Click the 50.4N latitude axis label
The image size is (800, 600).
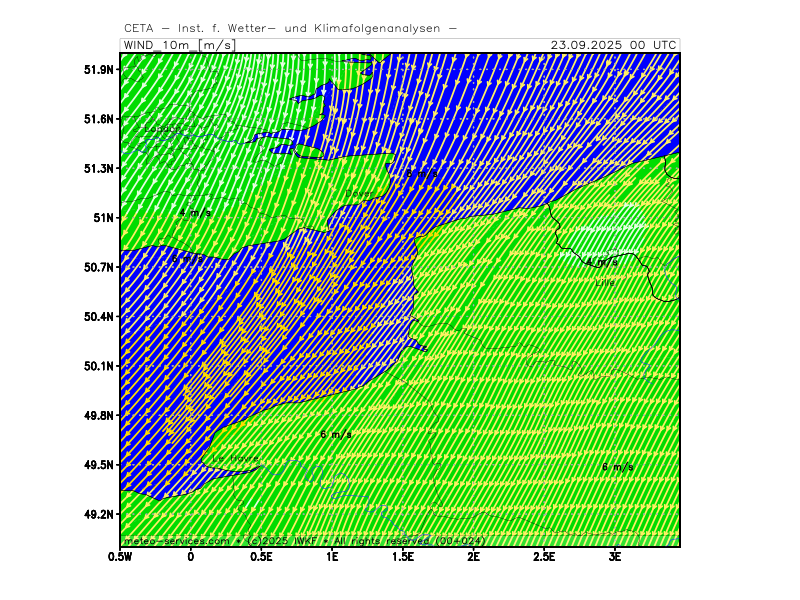98,317
